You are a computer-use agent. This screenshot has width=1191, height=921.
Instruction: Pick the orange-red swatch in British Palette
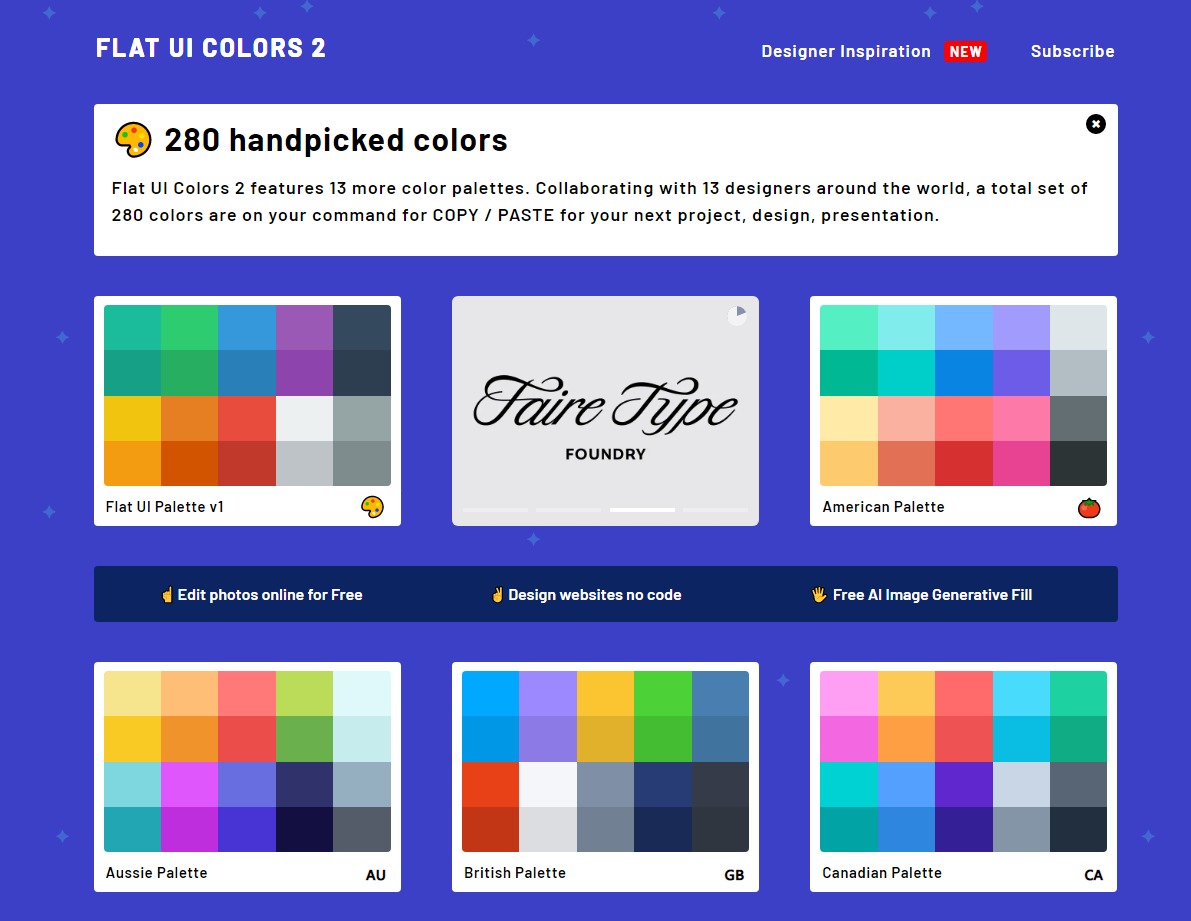point(490,784)
